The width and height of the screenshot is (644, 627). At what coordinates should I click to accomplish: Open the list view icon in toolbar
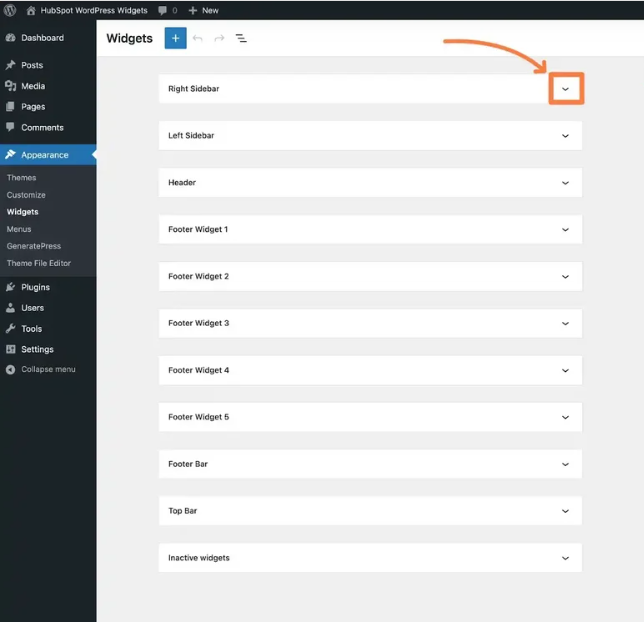point(241,38)
